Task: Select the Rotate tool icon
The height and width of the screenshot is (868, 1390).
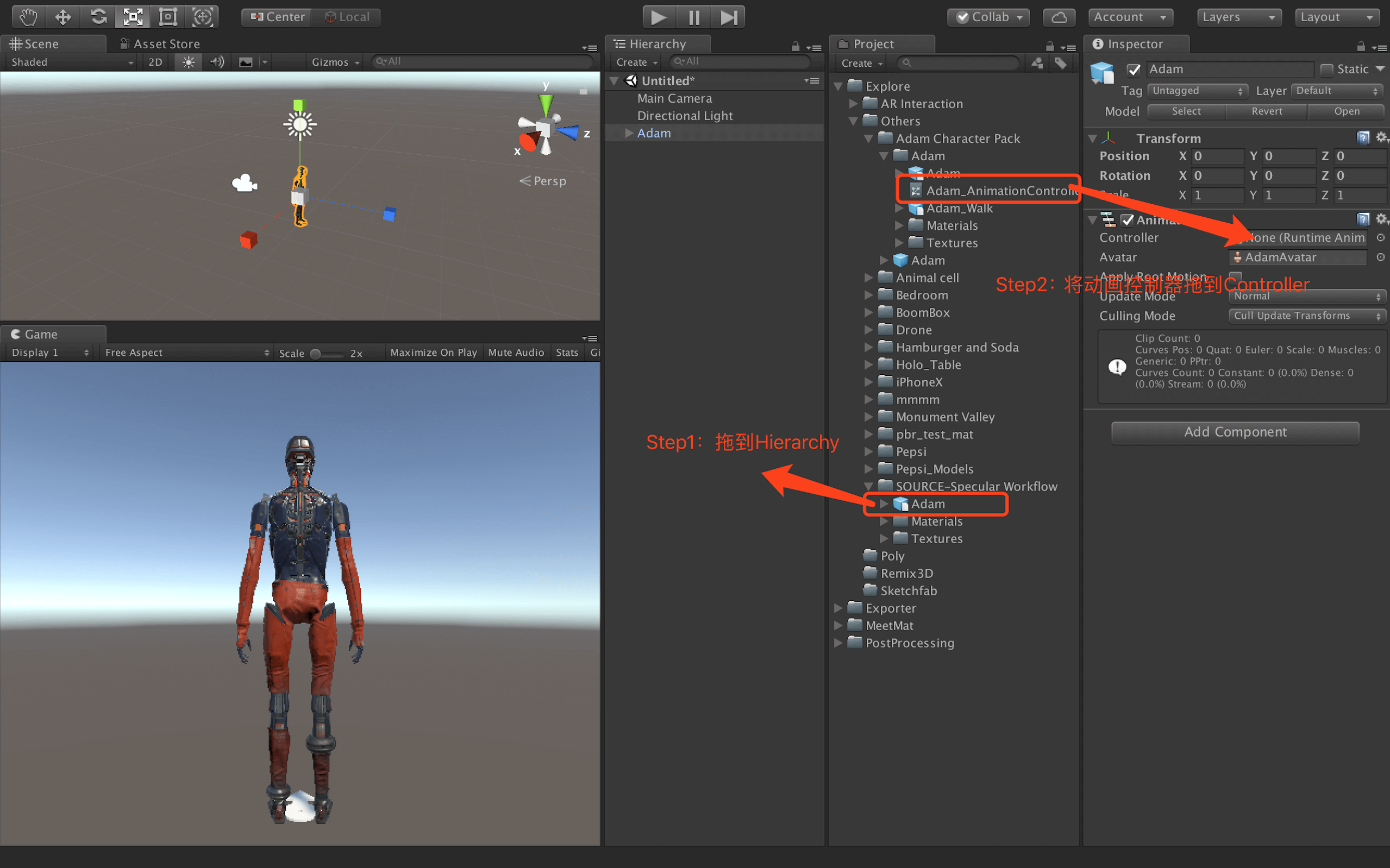Action: [x=98, y=17]
